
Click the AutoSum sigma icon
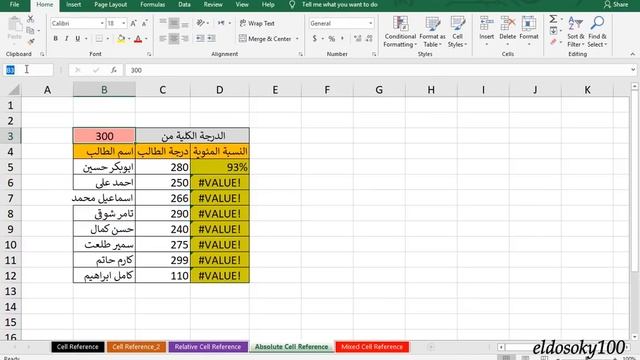(x=553, y=19)
